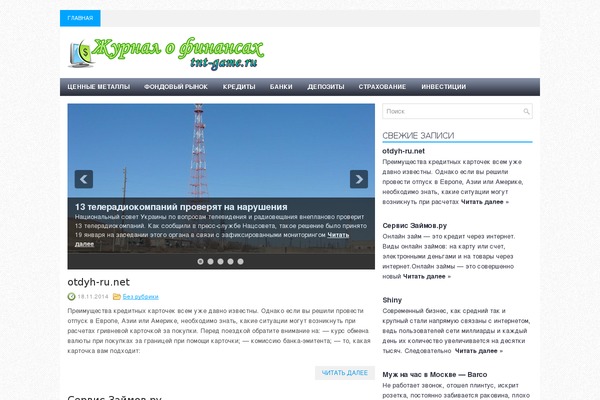The height and width of the screenshot is (400, 600).
Task: Go to Банки menu section
Action: click(281, 87)
